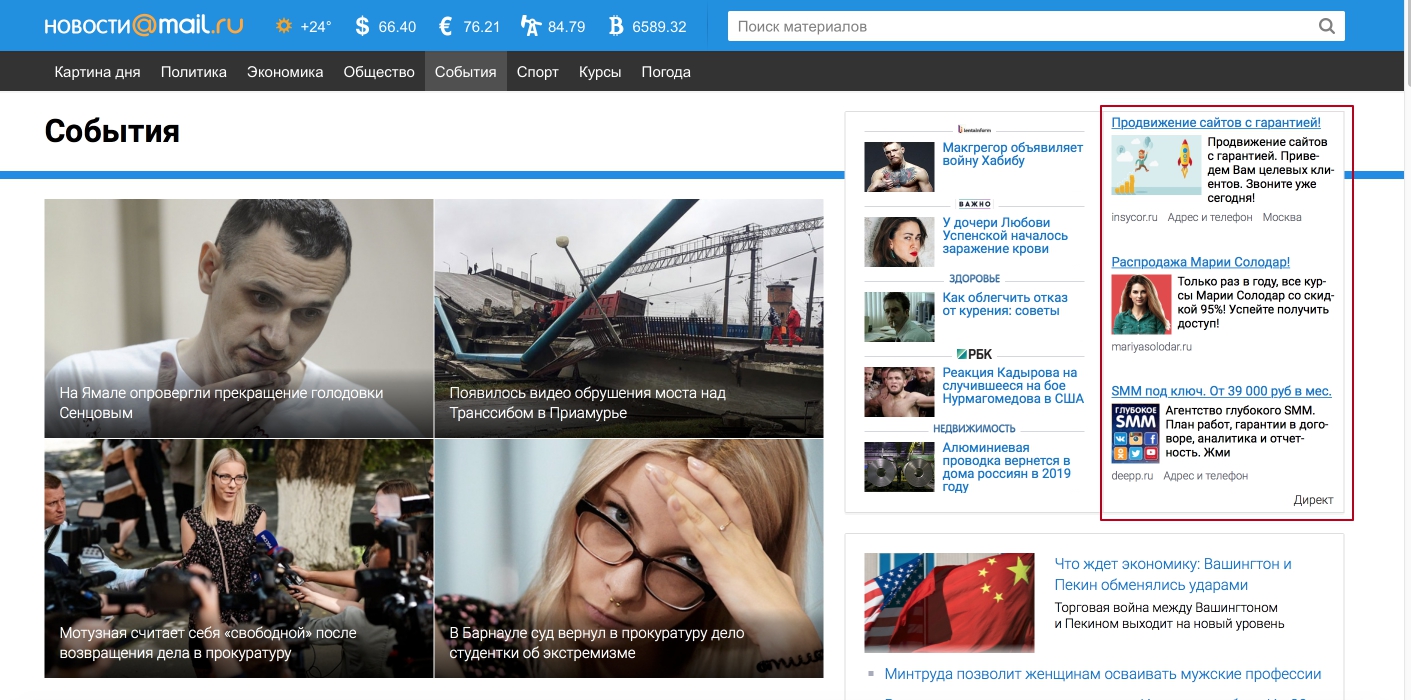This screenshot has height=700, width=1411.
Task: Click the РБК source logo
Action: point(974,354)
